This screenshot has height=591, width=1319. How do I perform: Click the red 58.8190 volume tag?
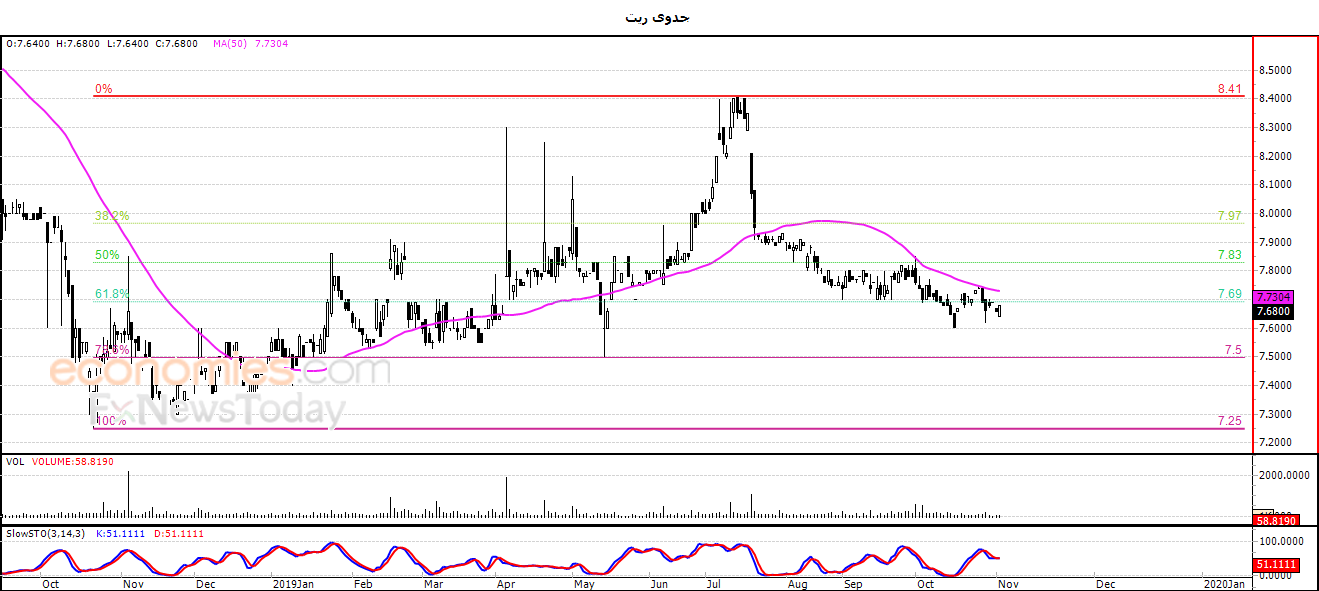[1274, 520]
